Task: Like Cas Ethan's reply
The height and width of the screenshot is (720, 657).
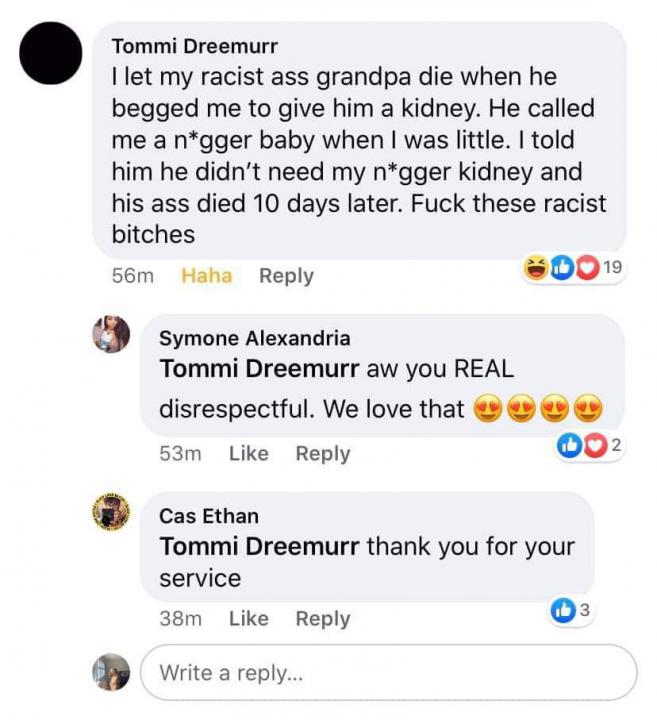Action: 248,619
